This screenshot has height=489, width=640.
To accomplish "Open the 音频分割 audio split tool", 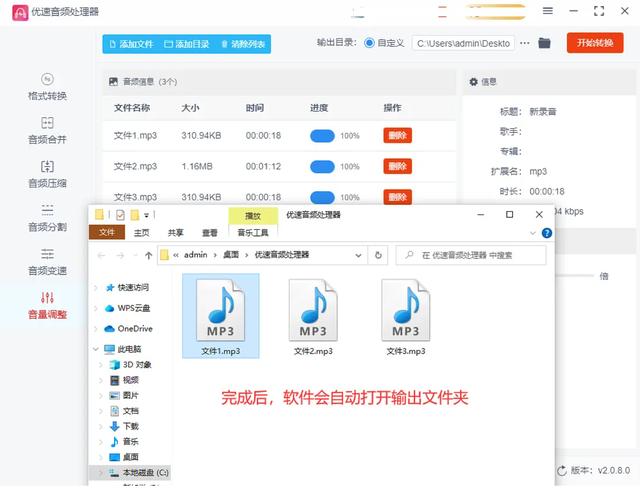I will 47,218.
